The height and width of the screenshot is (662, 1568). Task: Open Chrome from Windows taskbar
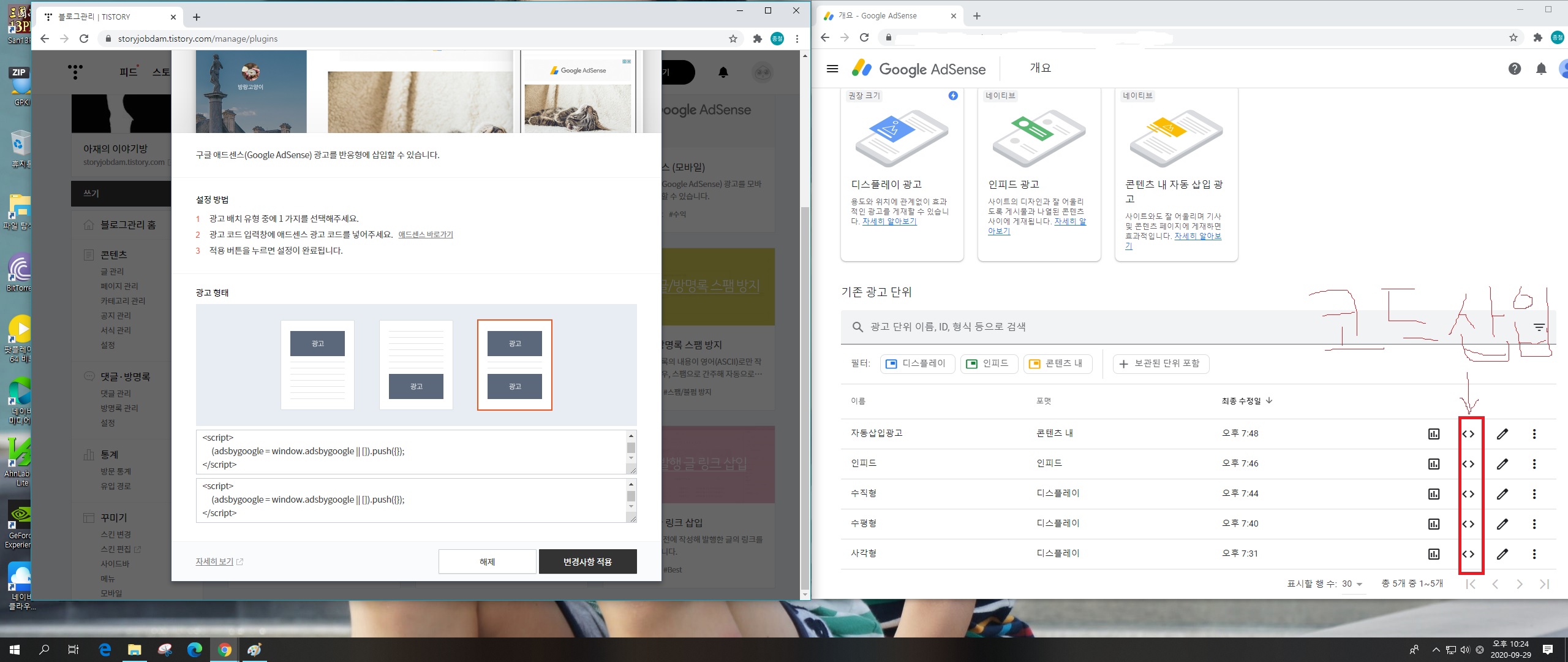(225, 650)
